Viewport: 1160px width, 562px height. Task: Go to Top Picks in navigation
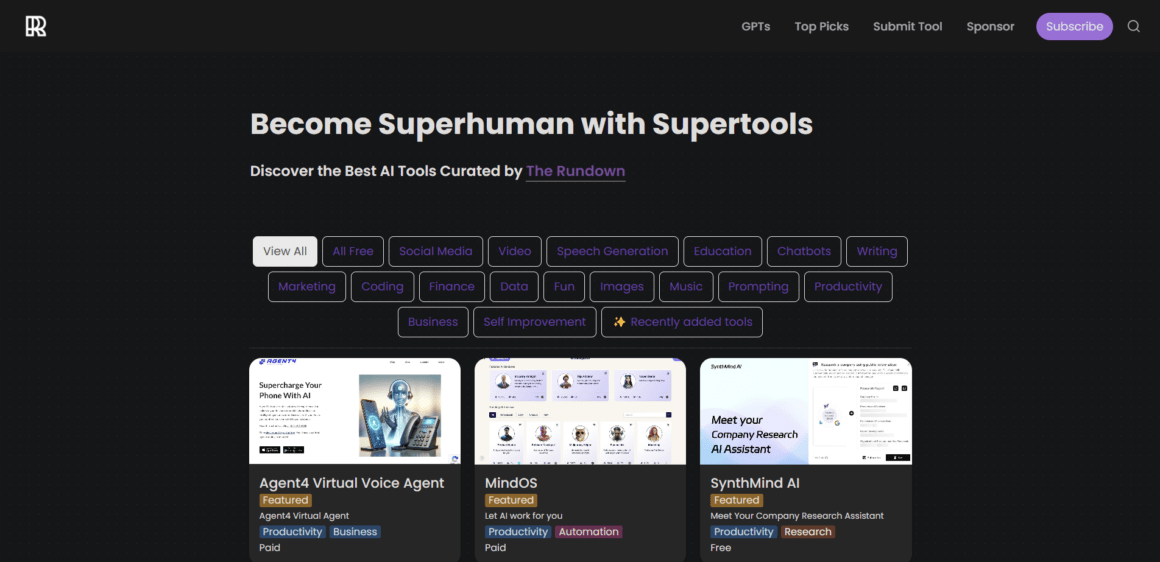coord(821,27)
